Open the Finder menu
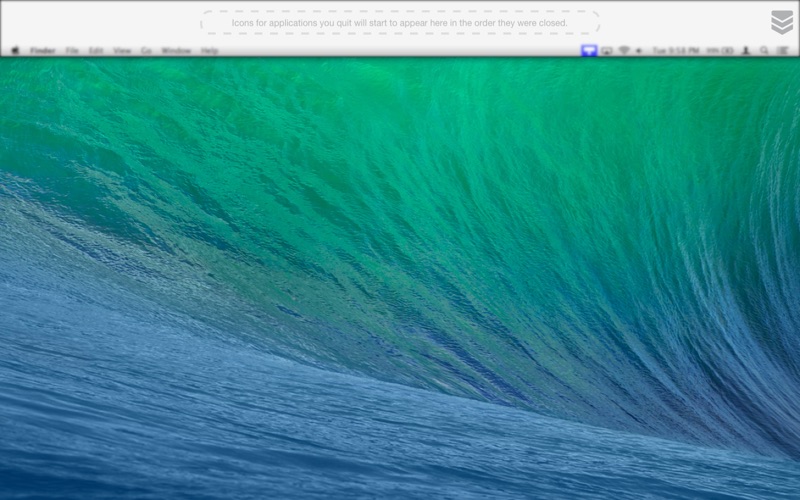This screenshot has height=500, width=800. pos(42,51)
